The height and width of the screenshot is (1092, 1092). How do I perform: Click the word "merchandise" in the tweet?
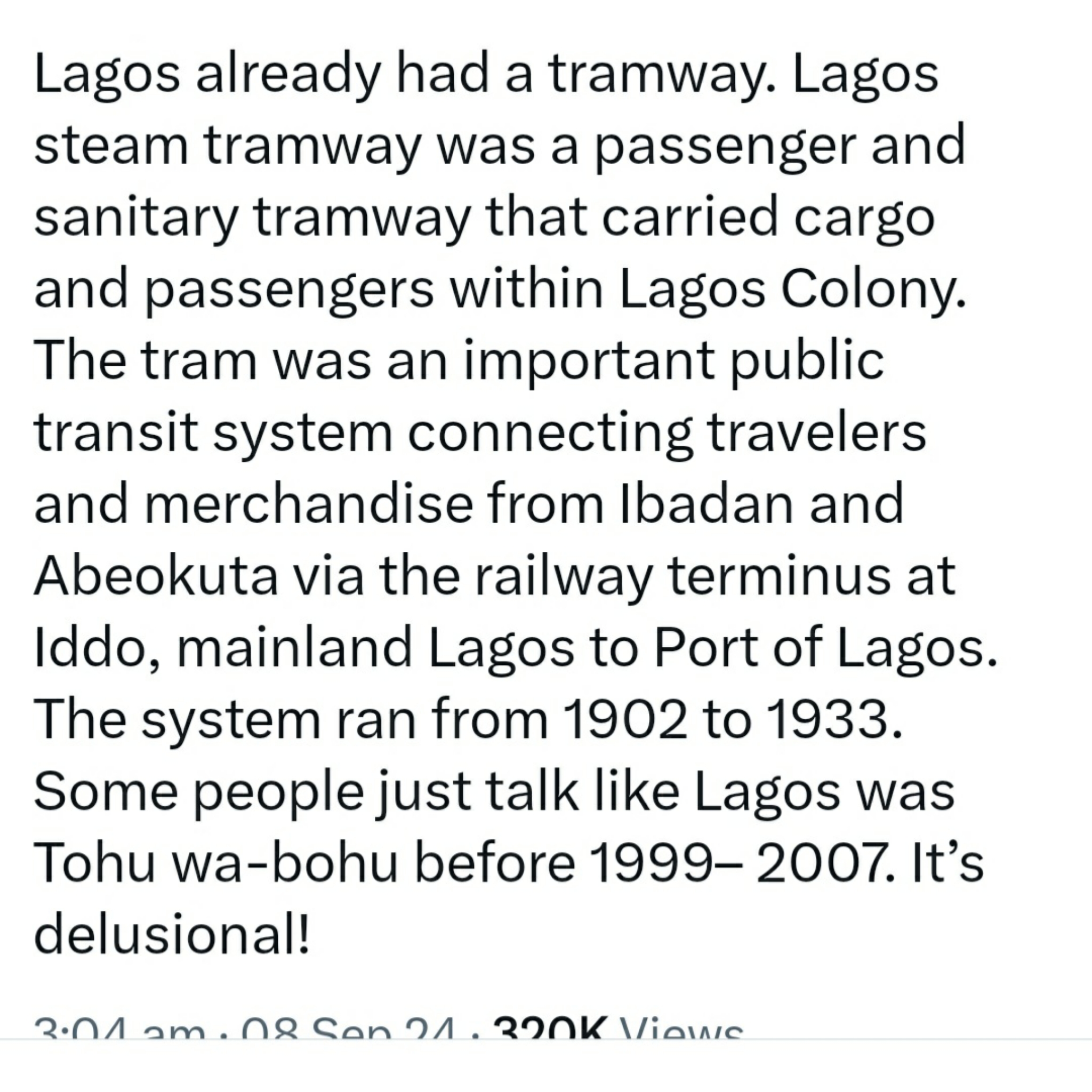[x=309, y=504]
